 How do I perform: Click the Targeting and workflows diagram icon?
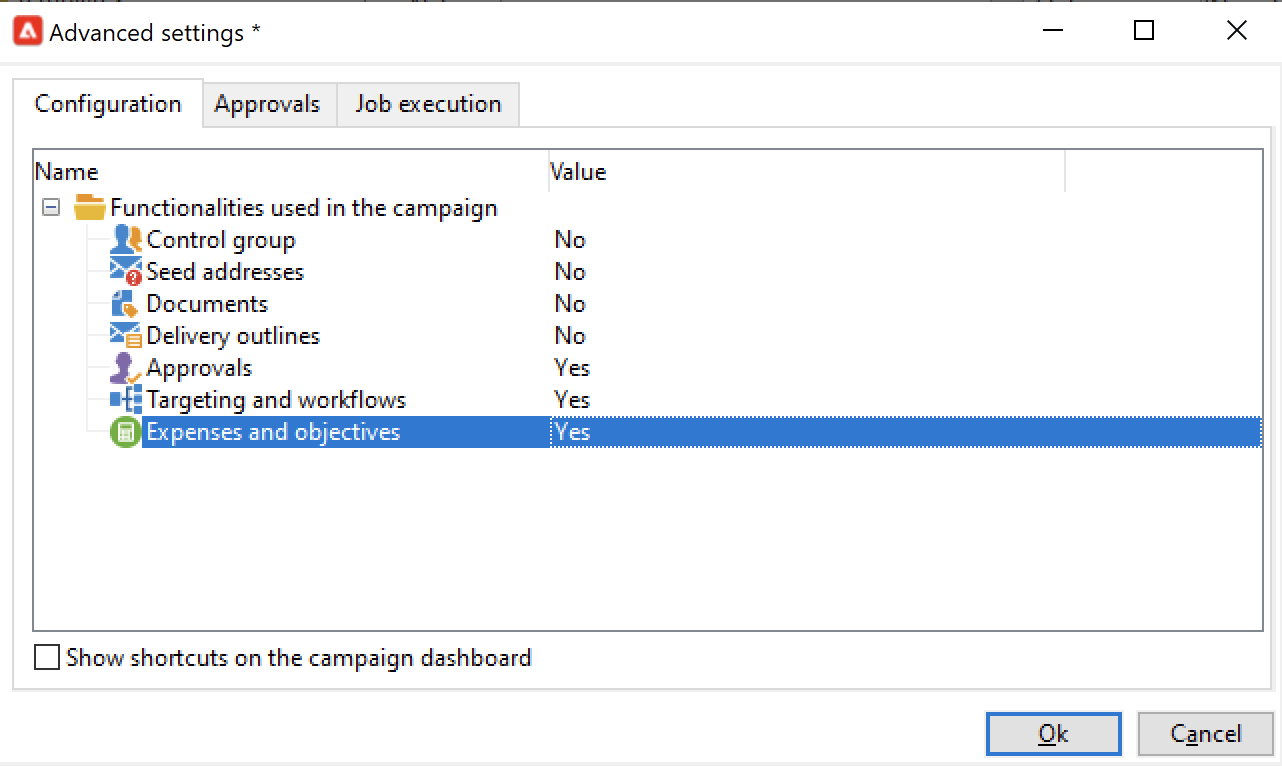click(126, 400)
